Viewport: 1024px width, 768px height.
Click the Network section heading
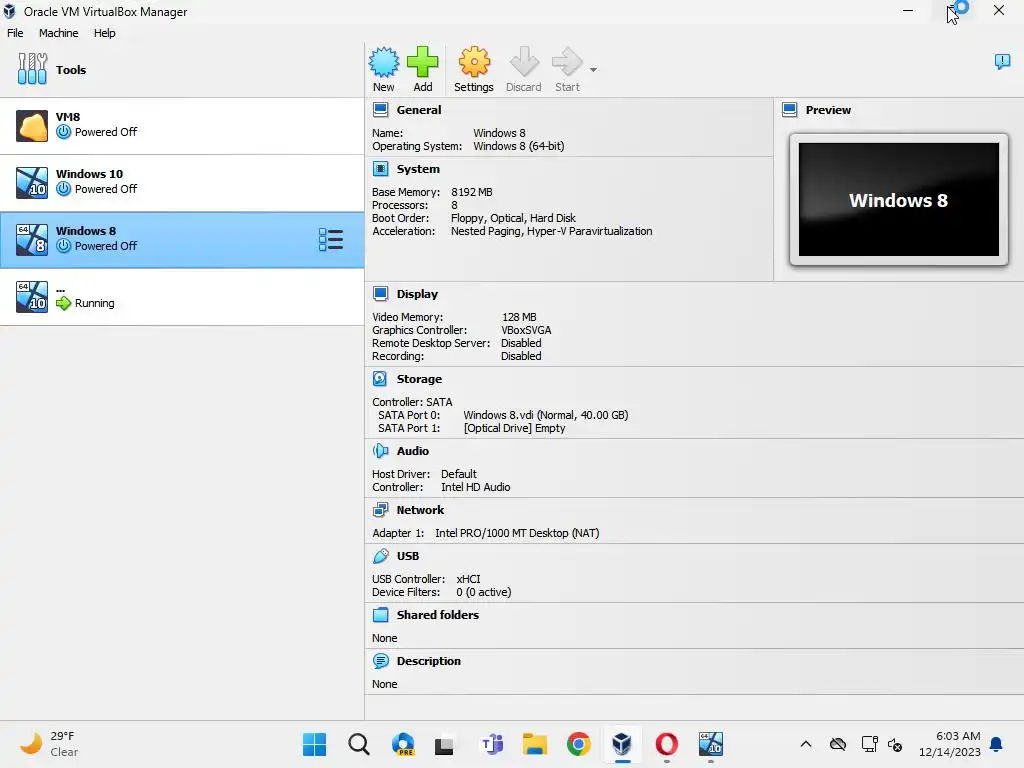coord(420,510)
